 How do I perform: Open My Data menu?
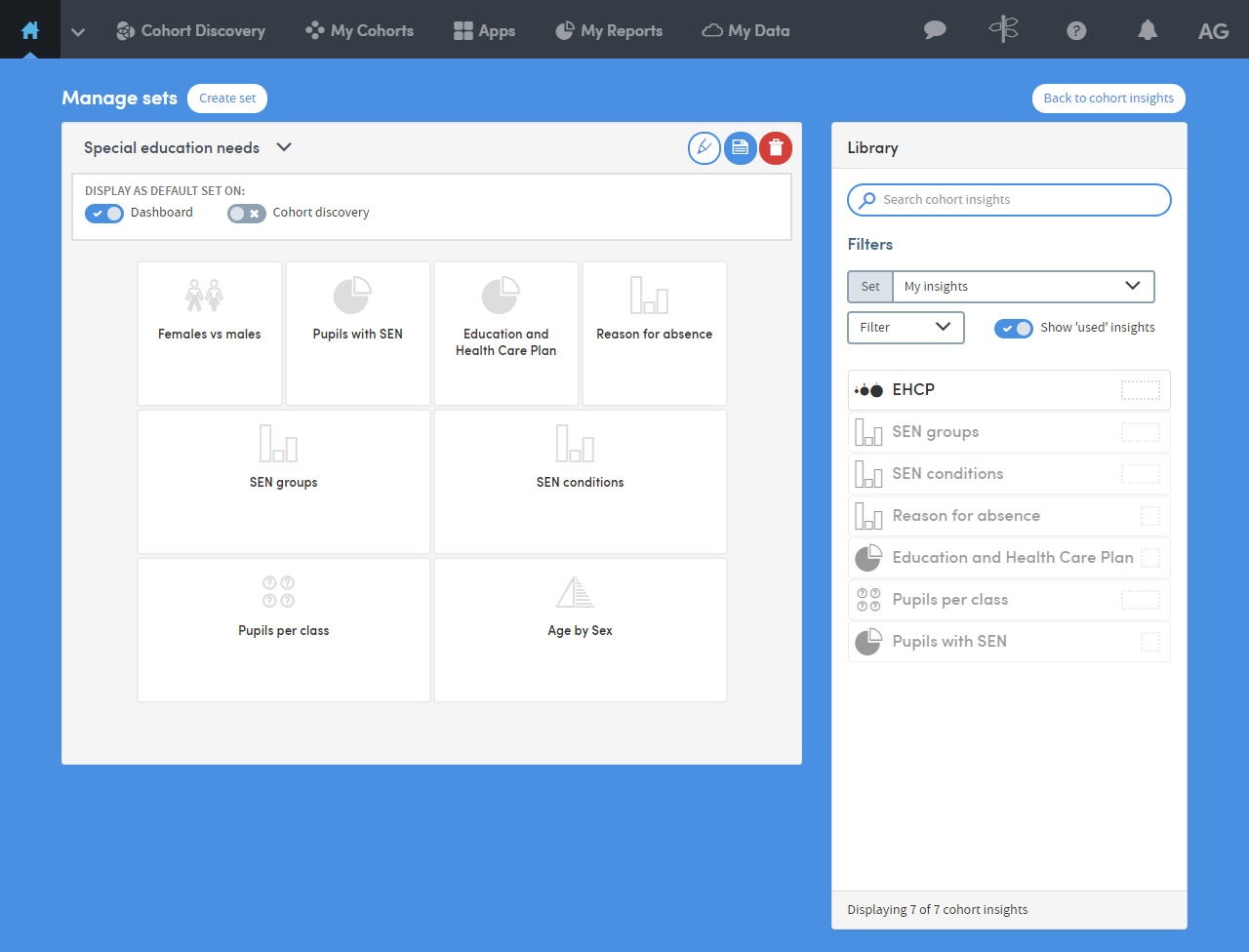pyautogui.click(x=746, y=30)
